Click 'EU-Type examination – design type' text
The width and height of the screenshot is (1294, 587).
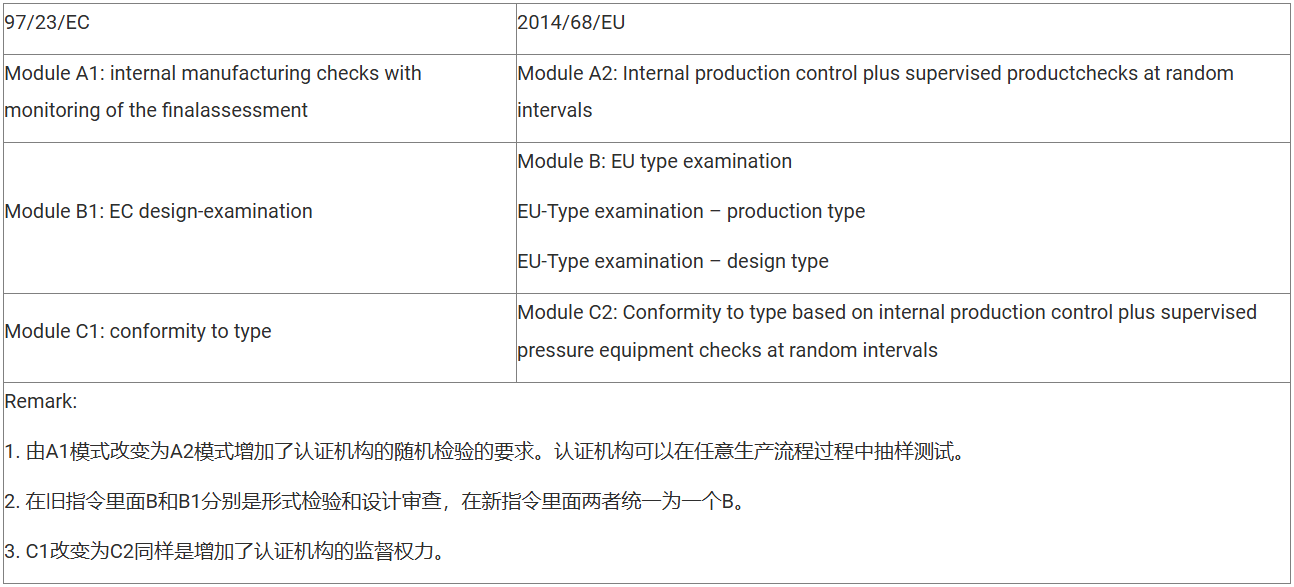(x=673, y=261)
